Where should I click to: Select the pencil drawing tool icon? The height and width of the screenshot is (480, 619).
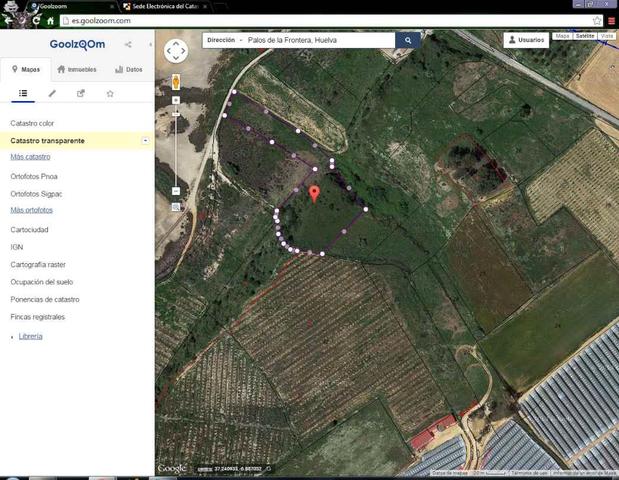point(52,93)
